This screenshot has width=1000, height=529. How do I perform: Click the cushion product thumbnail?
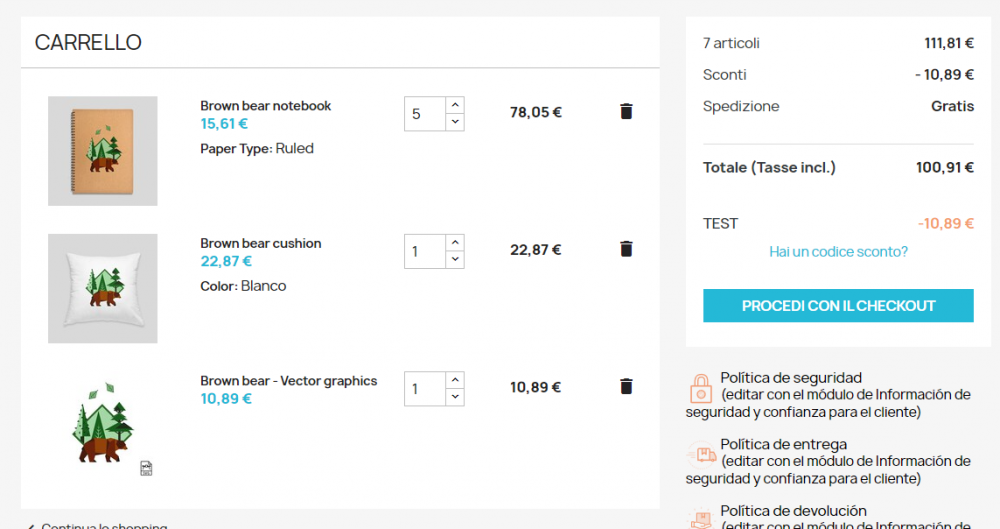click(103, 288)
